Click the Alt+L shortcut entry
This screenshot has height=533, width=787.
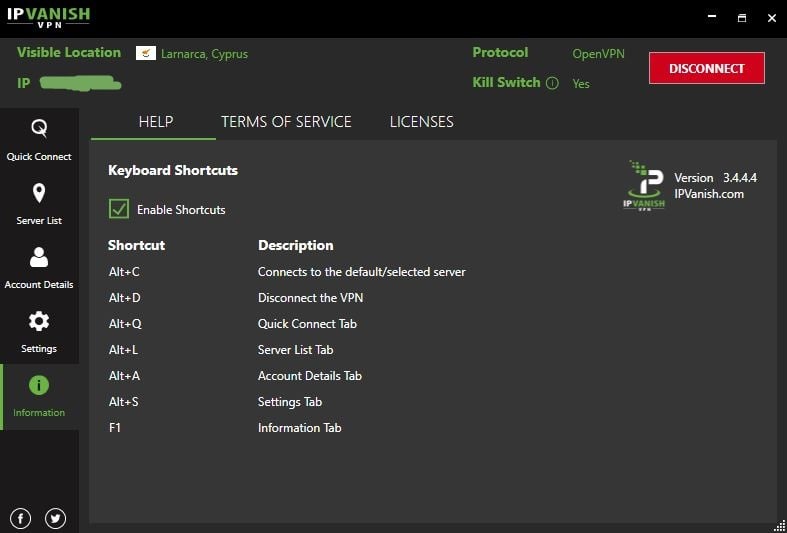point(123,350)
